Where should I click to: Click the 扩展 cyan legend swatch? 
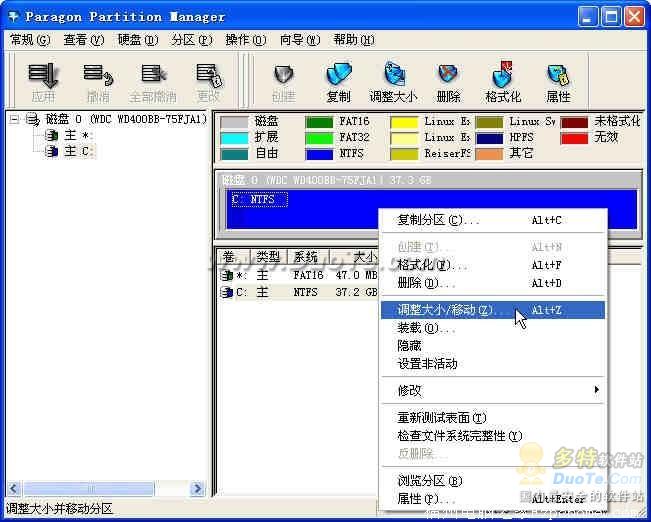coord(234,138)
